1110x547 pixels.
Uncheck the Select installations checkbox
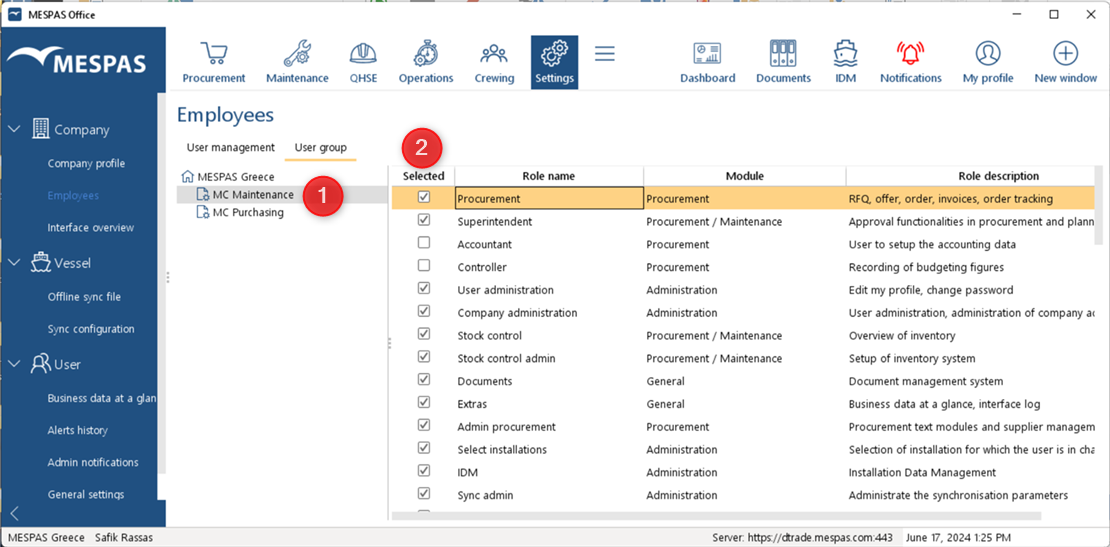tap(423, 448)
